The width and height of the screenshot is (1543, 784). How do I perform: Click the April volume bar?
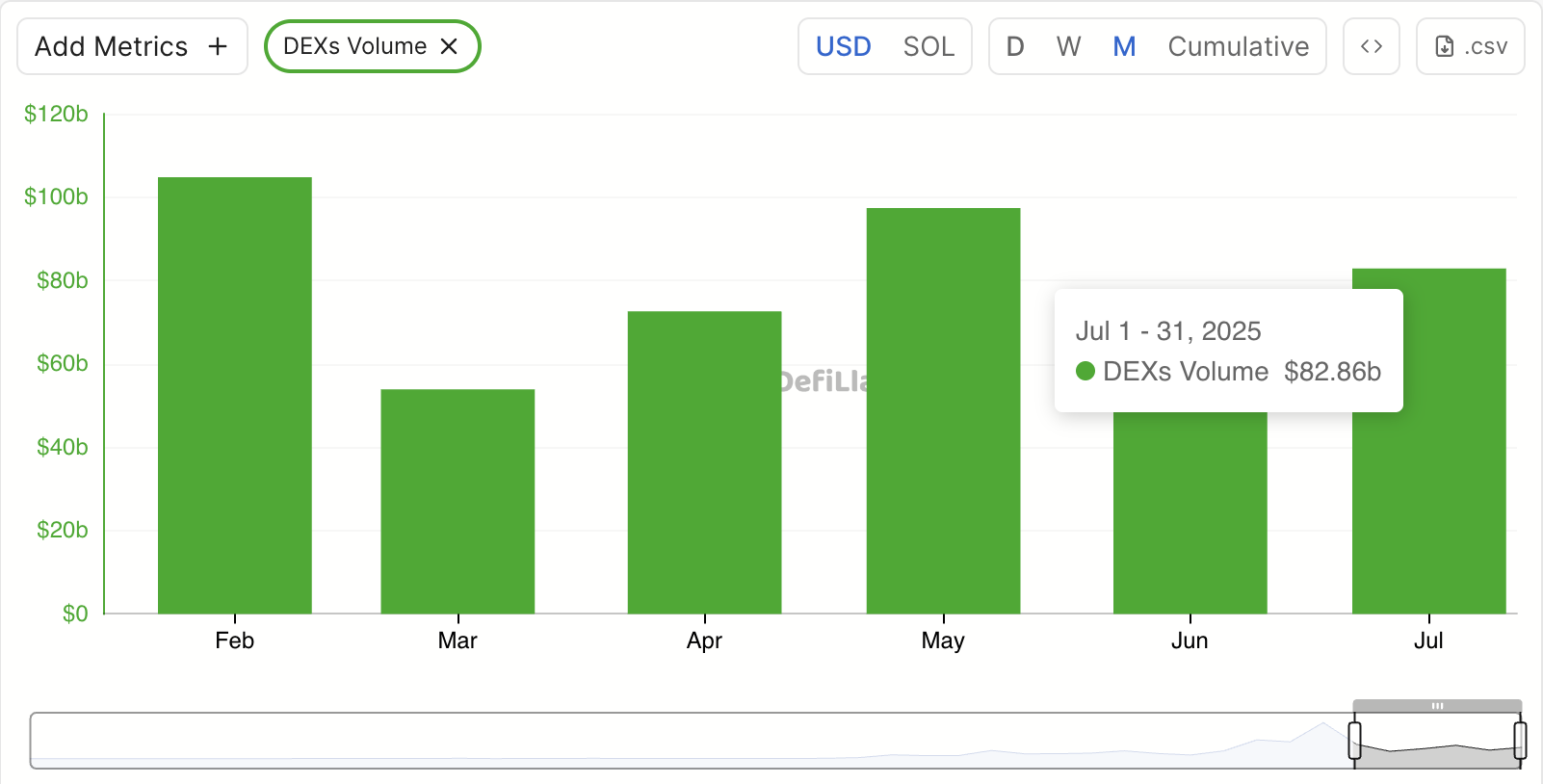coord(704,462)
